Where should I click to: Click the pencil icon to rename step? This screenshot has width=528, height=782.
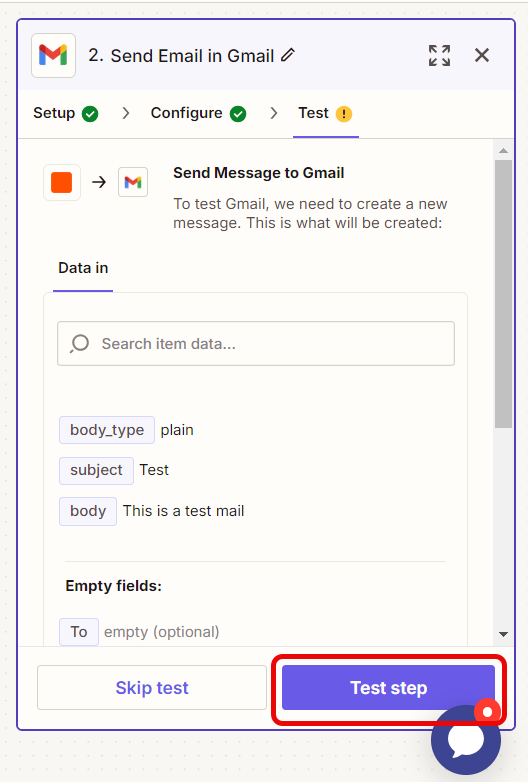288,55
